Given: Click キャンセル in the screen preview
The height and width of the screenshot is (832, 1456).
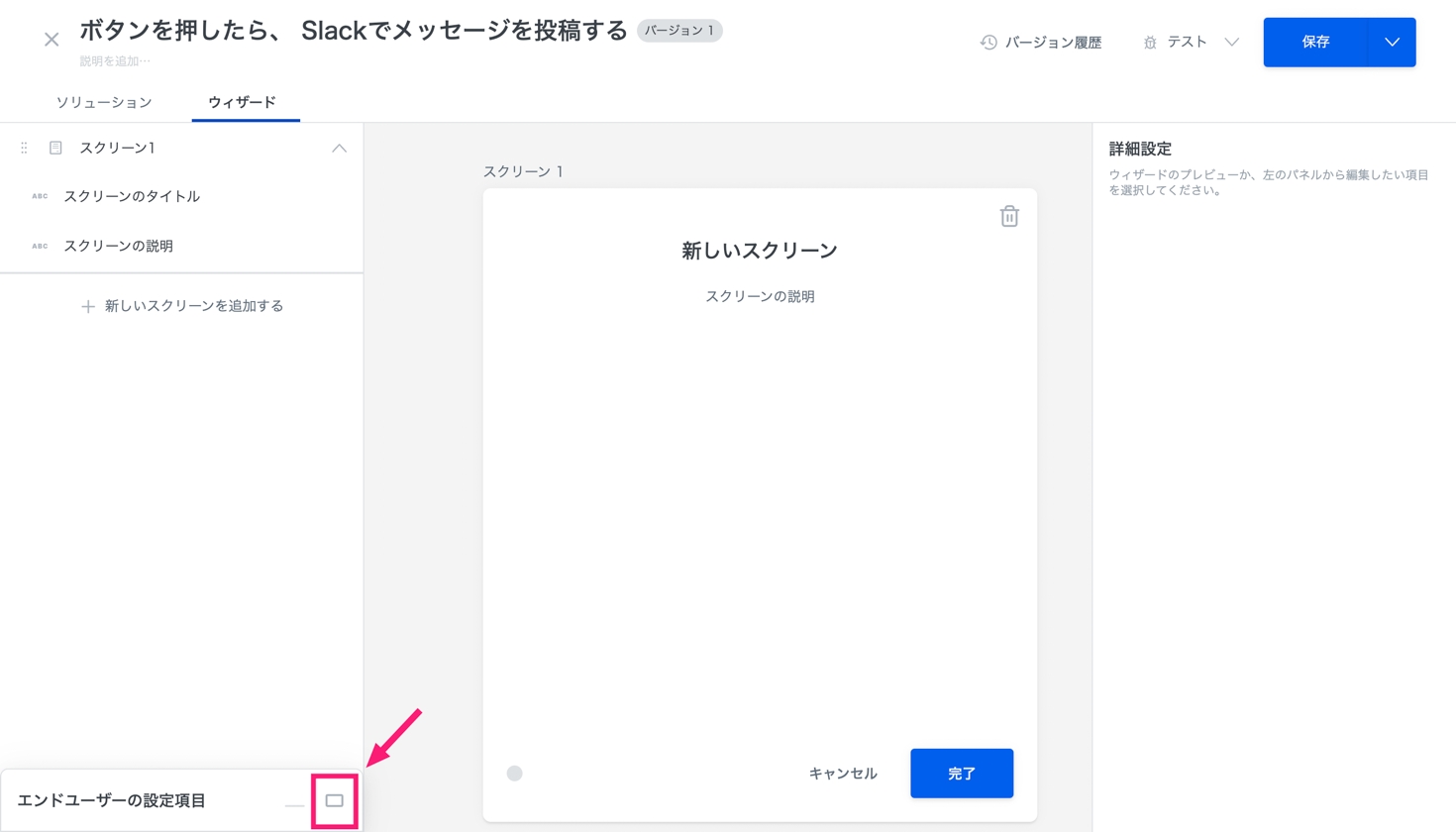Looking at the screenshot, I should [x=843, y=774].
